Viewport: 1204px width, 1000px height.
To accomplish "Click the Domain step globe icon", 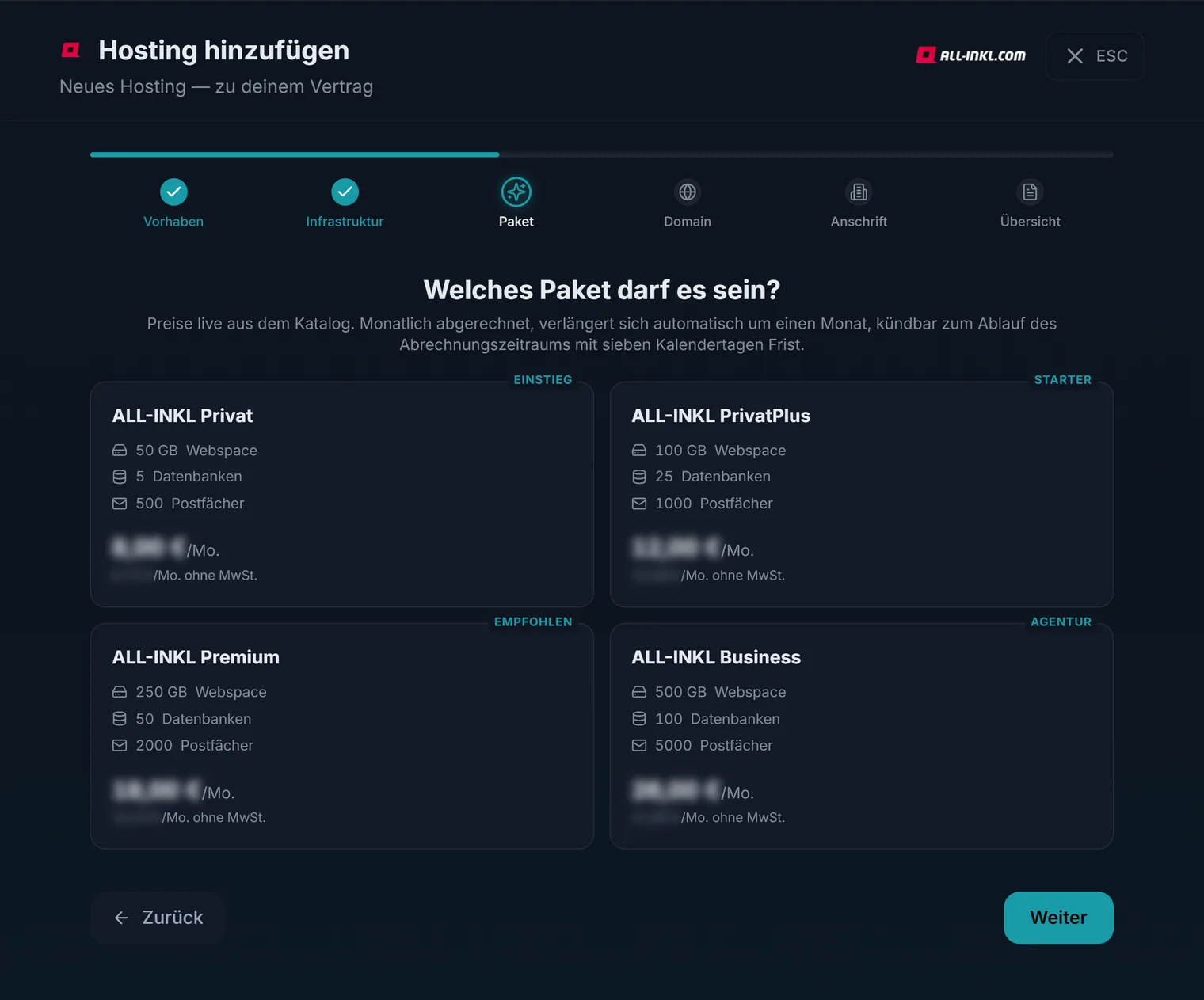I will [688, 192].
